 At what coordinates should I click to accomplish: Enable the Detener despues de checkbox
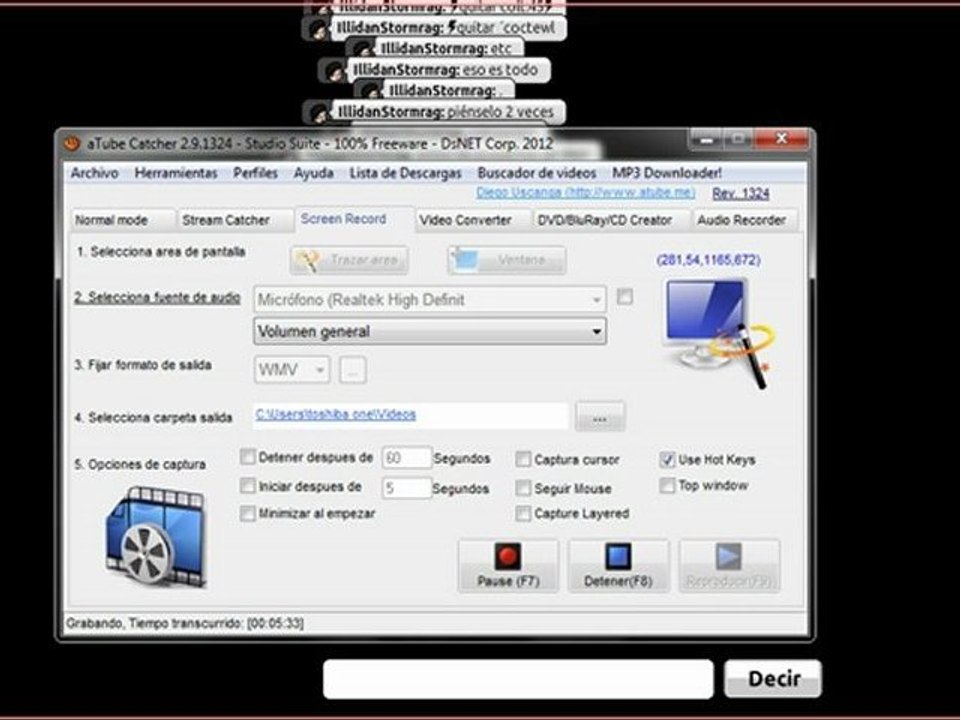coord(248,457)
